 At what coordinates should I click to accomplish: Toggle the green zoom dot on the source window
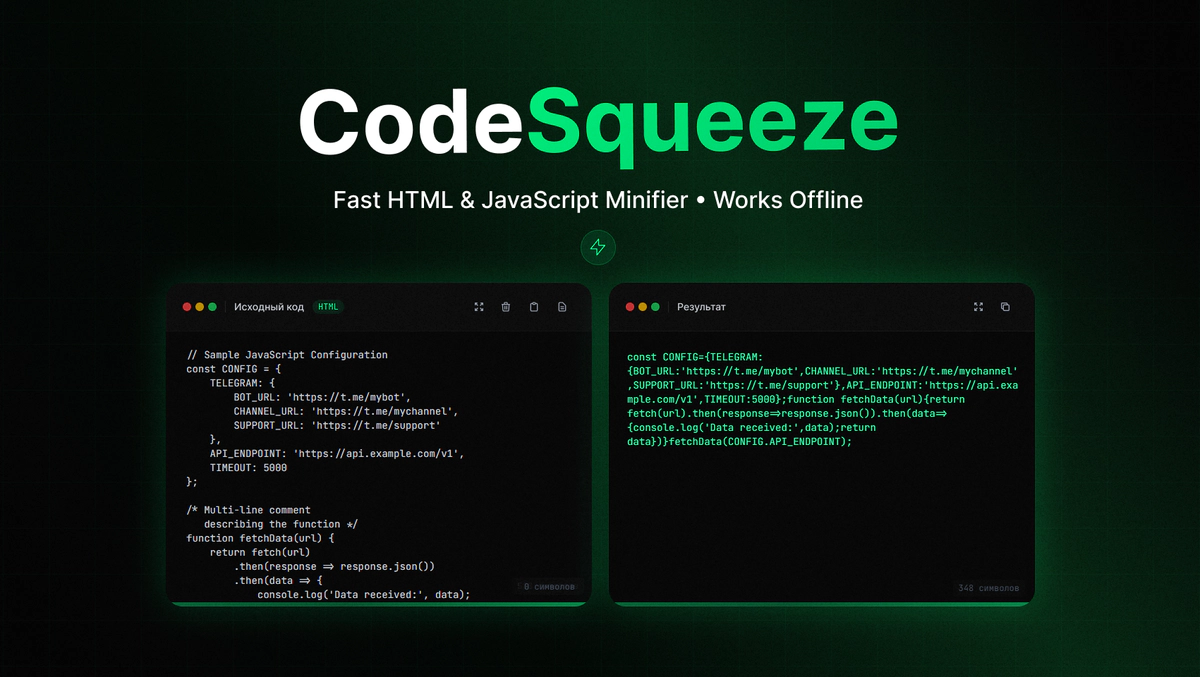(x=213, y=307)
